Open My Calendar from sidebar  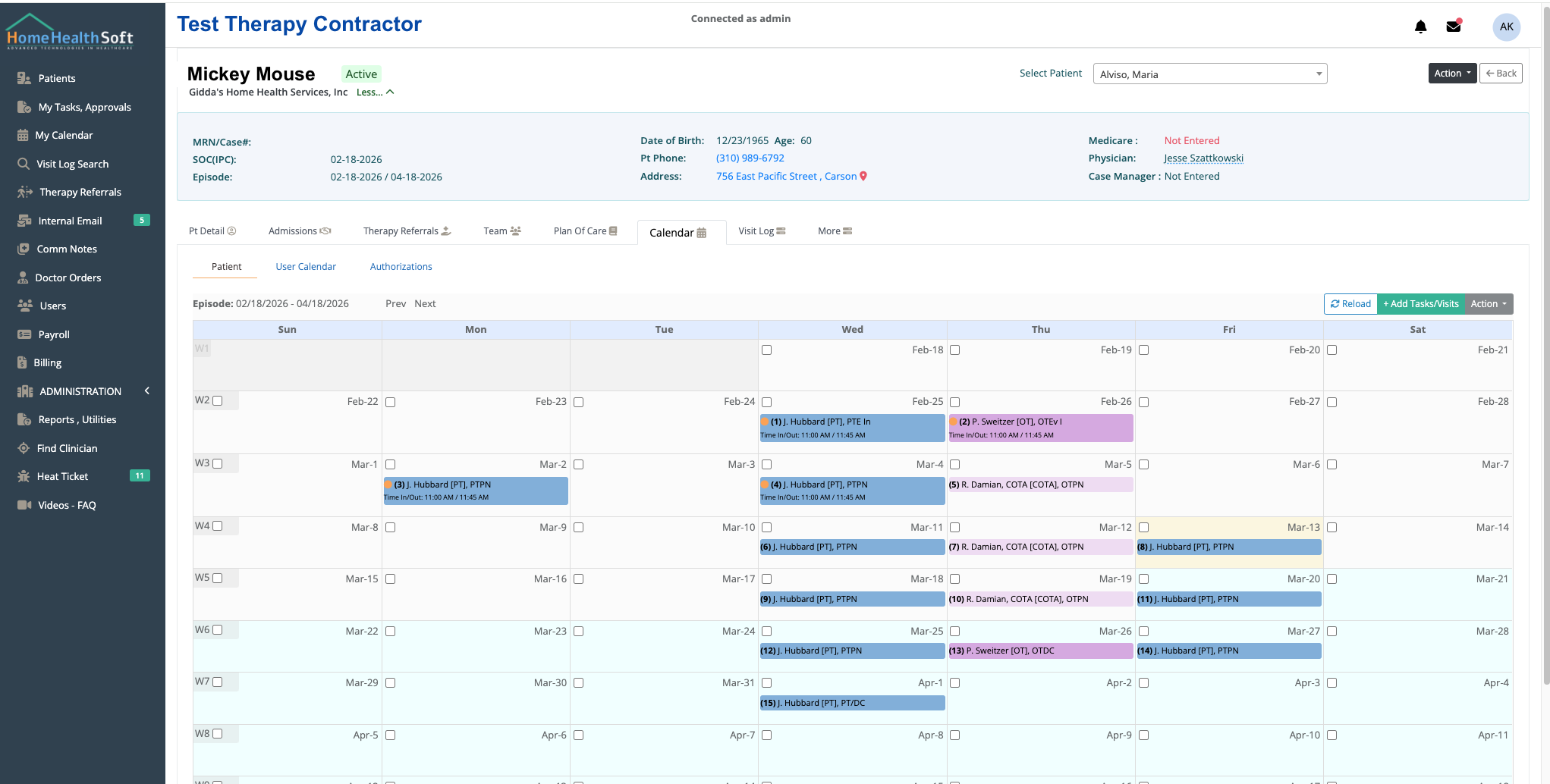64,135
